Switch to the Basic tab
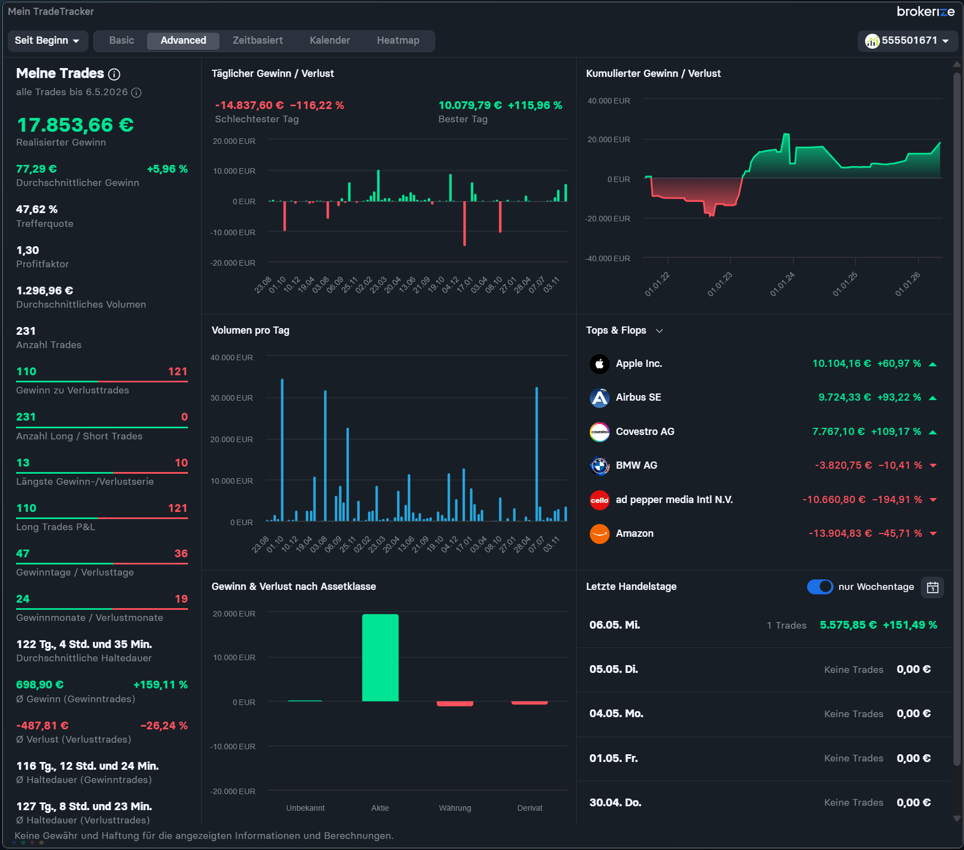 121,41
